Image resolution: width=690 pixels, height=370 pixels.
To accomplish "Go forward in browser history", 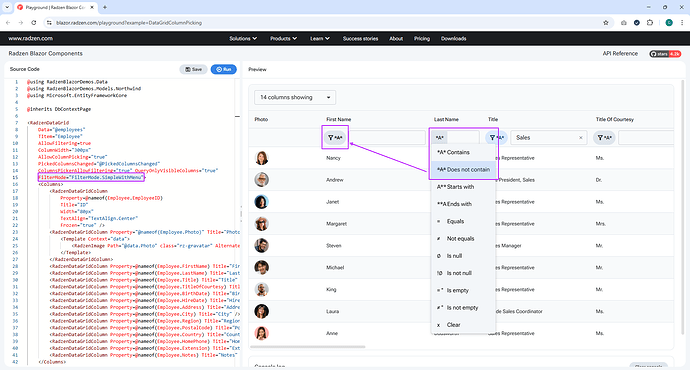I will 21,22.
